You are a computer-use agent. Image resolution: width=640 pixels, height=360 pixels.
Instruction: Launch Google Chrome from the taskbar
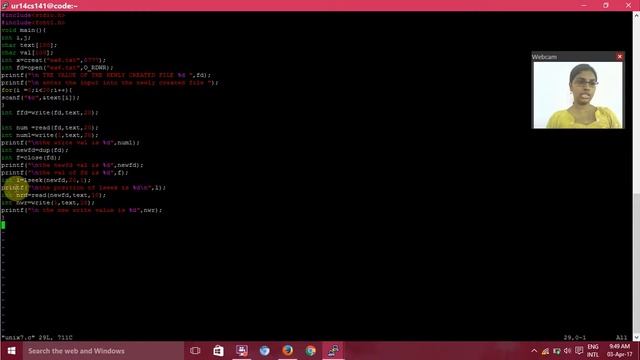tap(311, 351)
